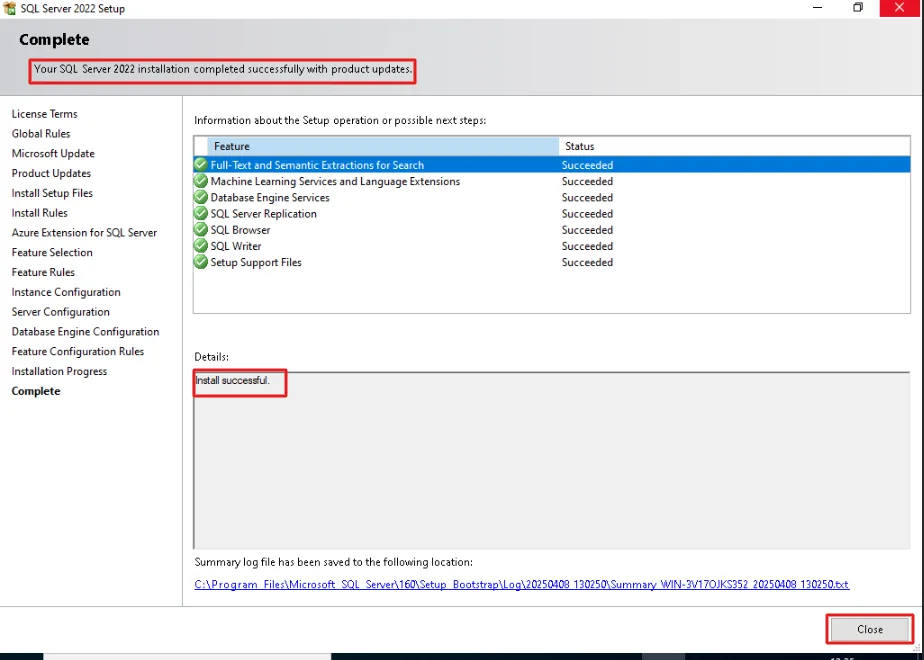Click the Succeeded status for SQL Browser
The height and width of the screenshot is (660, 924).
pyautogui.click(x=588, y=230)
